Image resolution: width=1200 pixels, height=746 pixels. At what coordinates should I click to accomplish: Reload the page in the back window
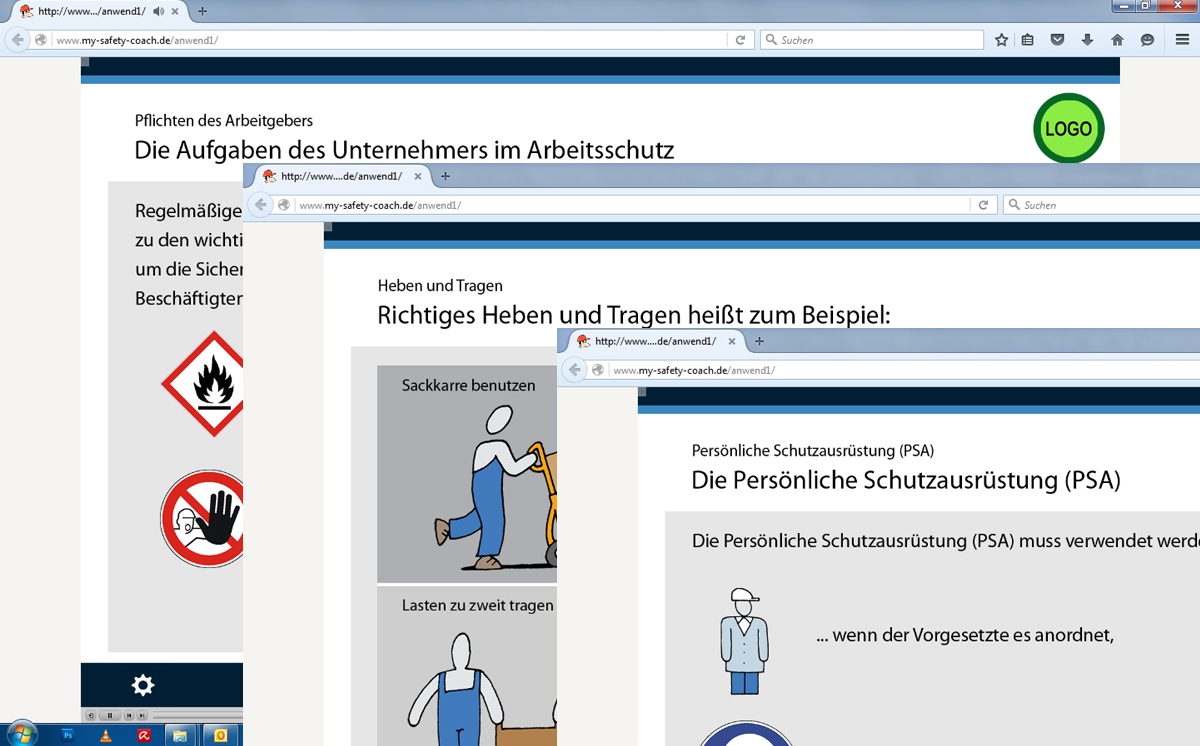(740, 40)
